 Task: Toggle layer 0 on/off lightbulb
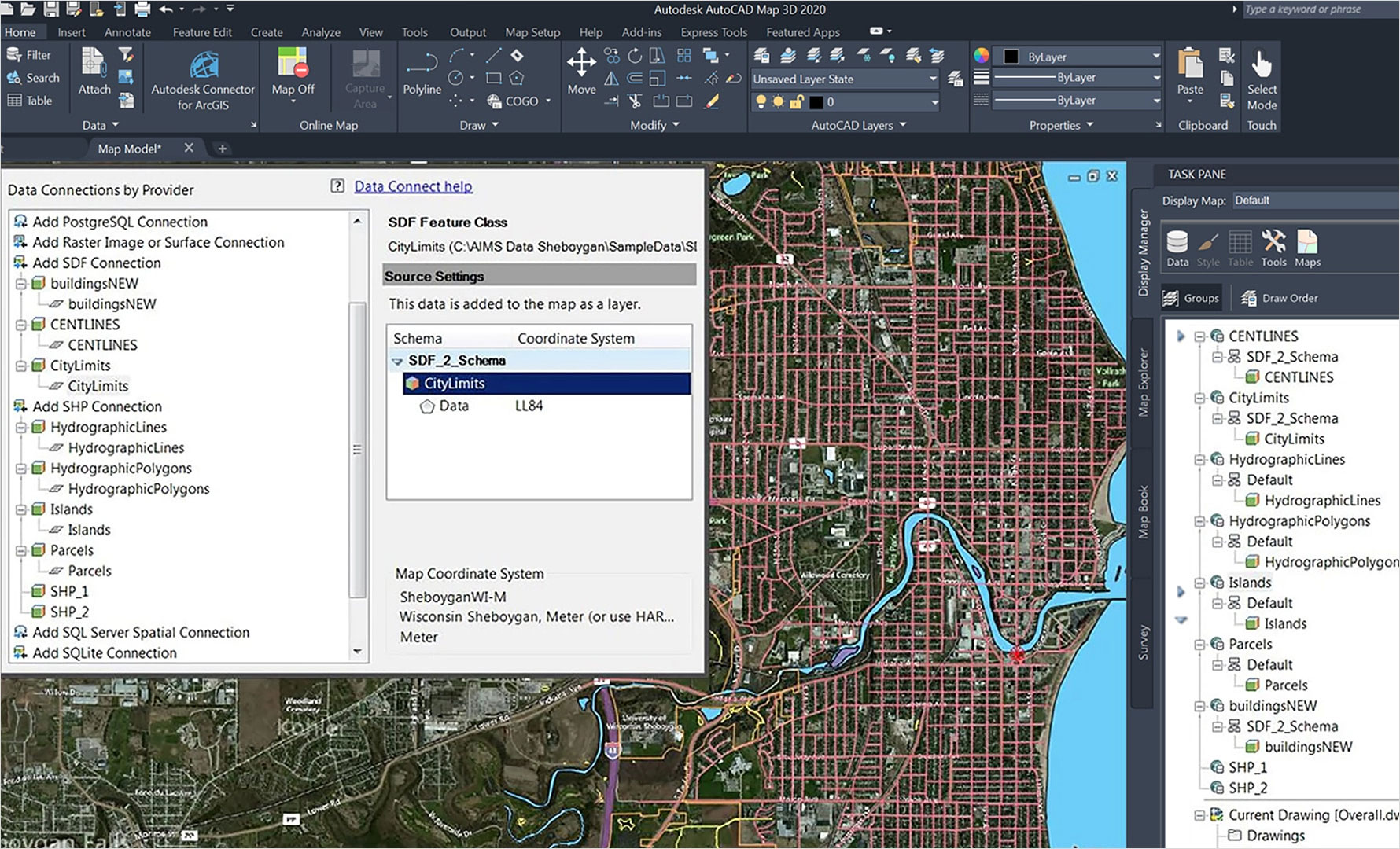point(761,101)
